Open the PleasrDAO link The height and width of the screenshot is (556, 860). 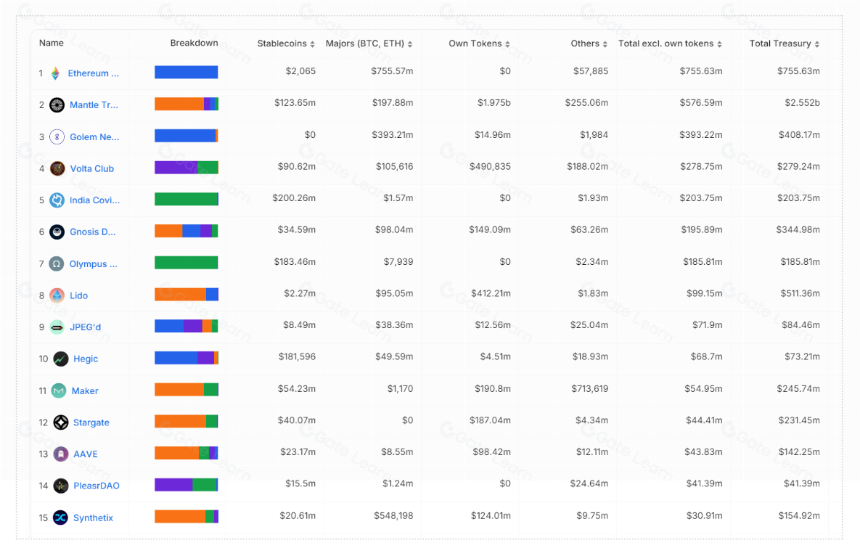click(x=97, y=486)
